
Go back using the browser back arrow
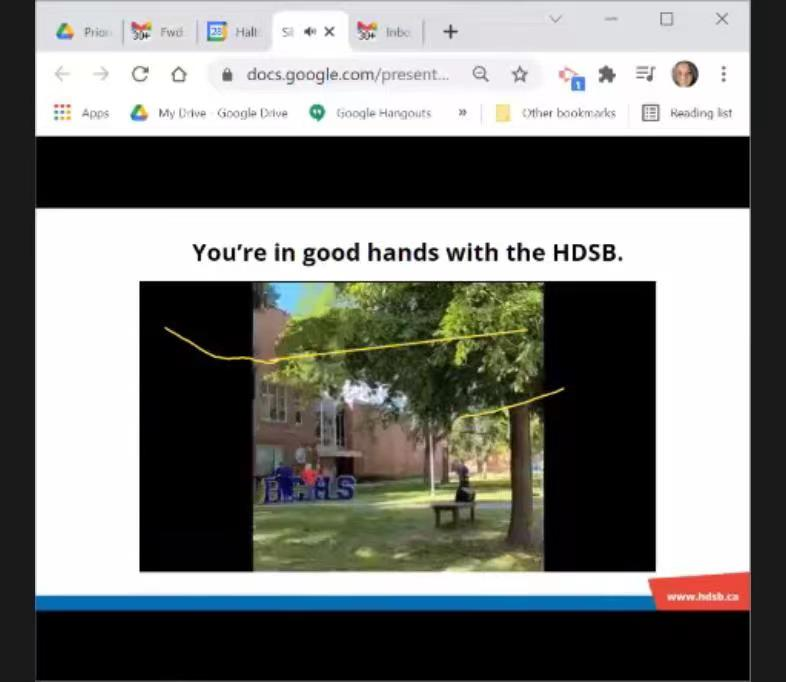(x=62, y=74)
